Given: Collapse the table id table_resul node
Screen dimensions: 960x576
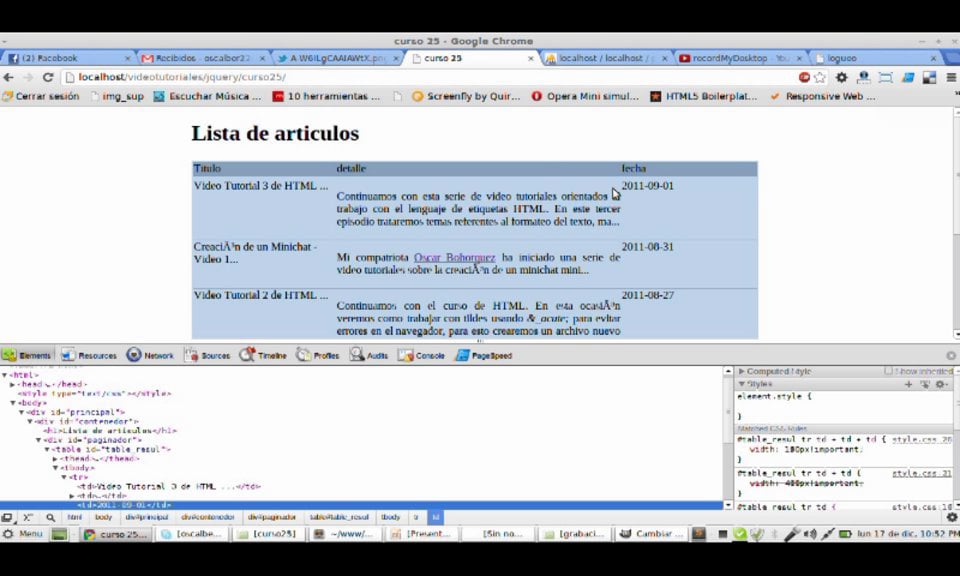Looking at the screenshot, I should (x=47, y=449).
